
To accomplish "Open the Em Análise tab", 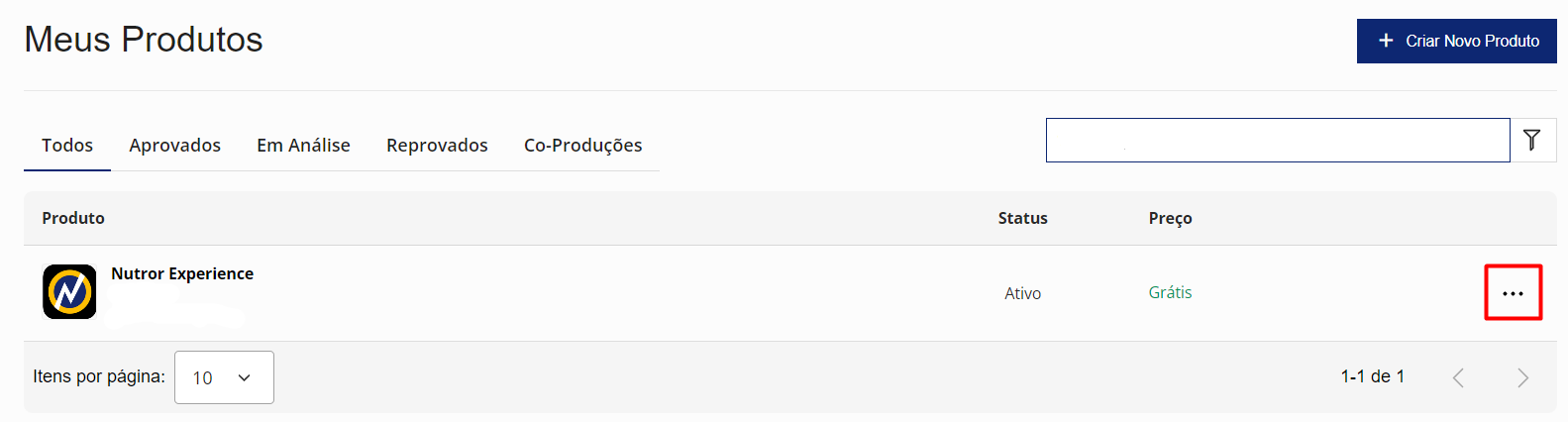I will [x=303, y=146].
